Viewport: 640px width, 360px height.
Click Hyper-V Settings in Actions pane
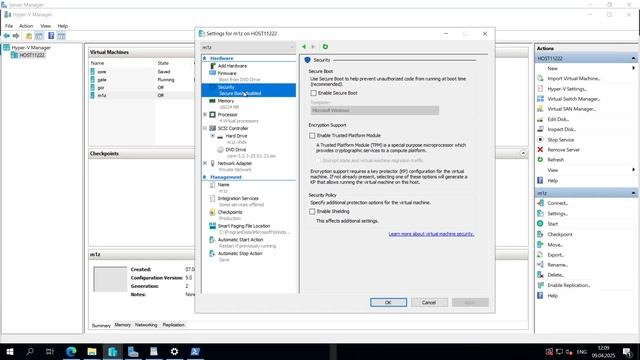click(x=567, y=89)
